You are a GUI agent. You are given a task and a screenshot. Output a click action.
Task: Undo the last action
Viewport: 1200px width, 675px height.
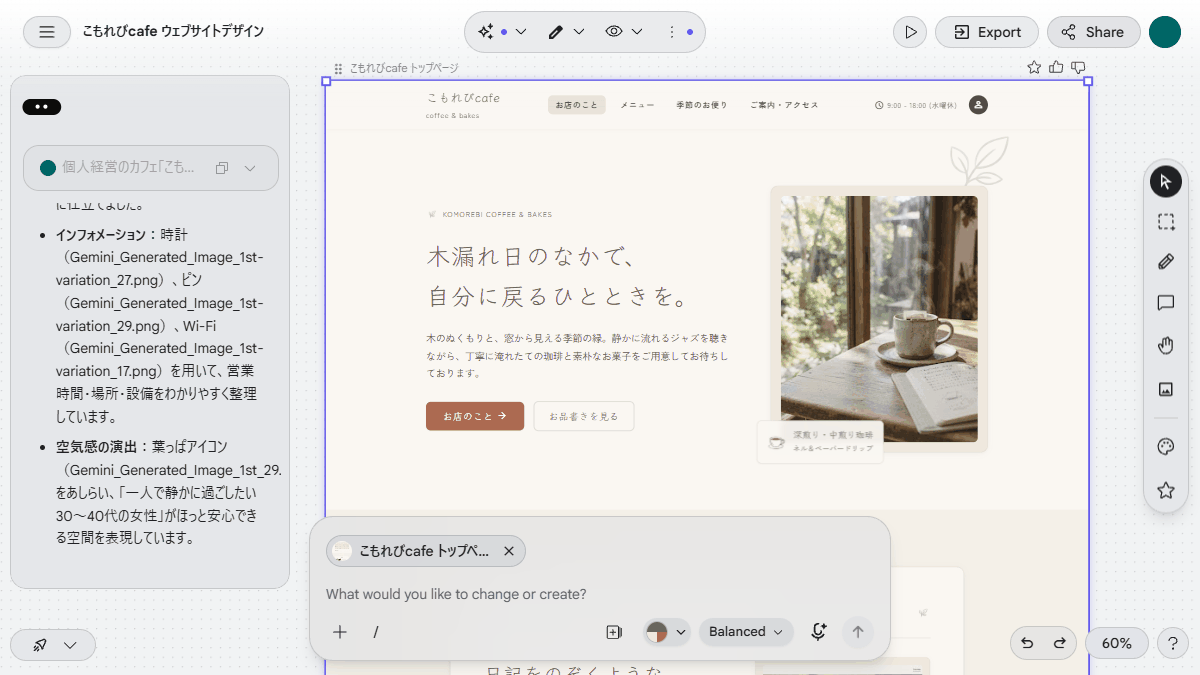point(1027,643)
